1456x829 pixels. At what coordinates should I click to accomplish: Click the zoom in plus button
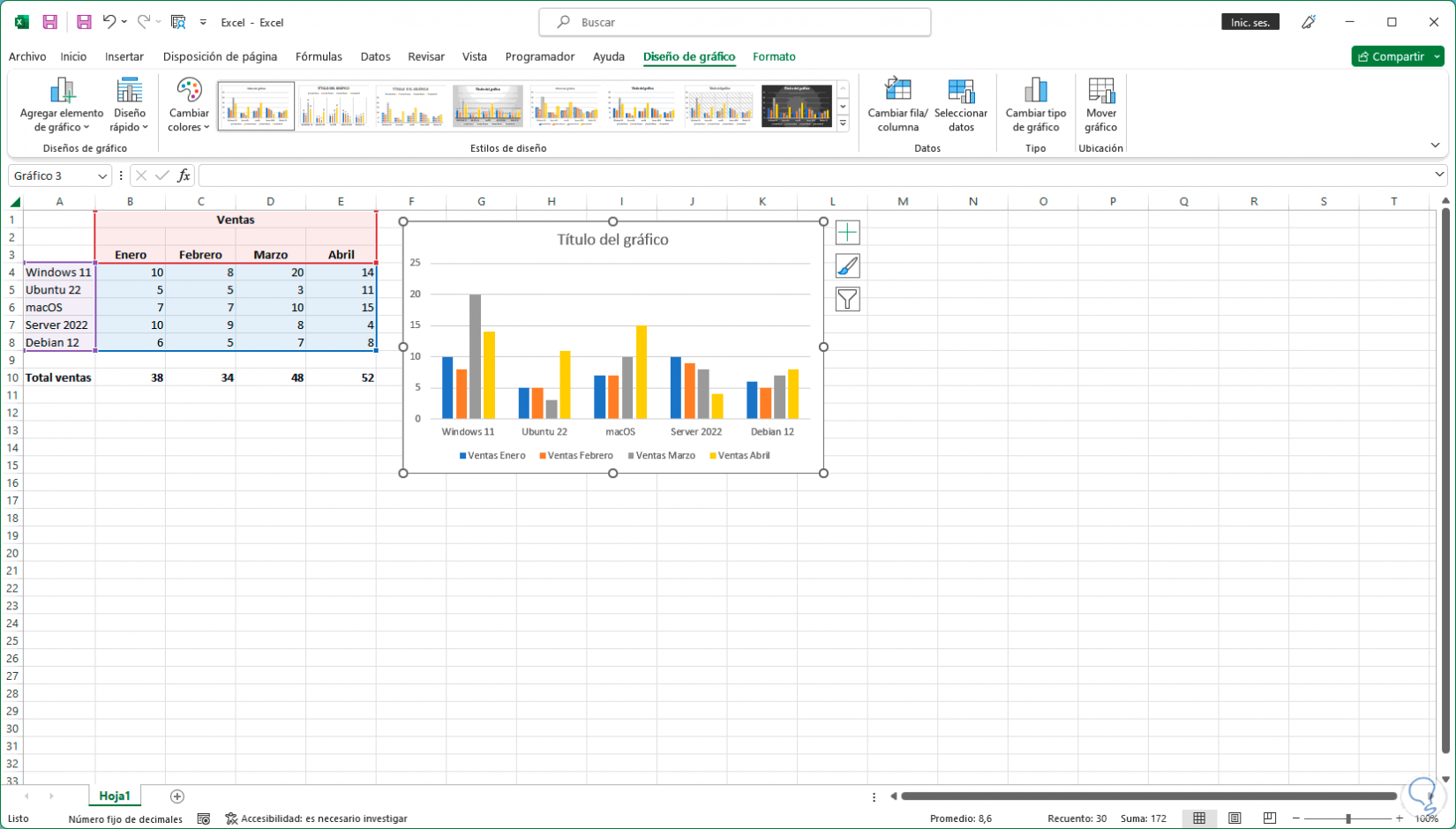[1400, 818]
